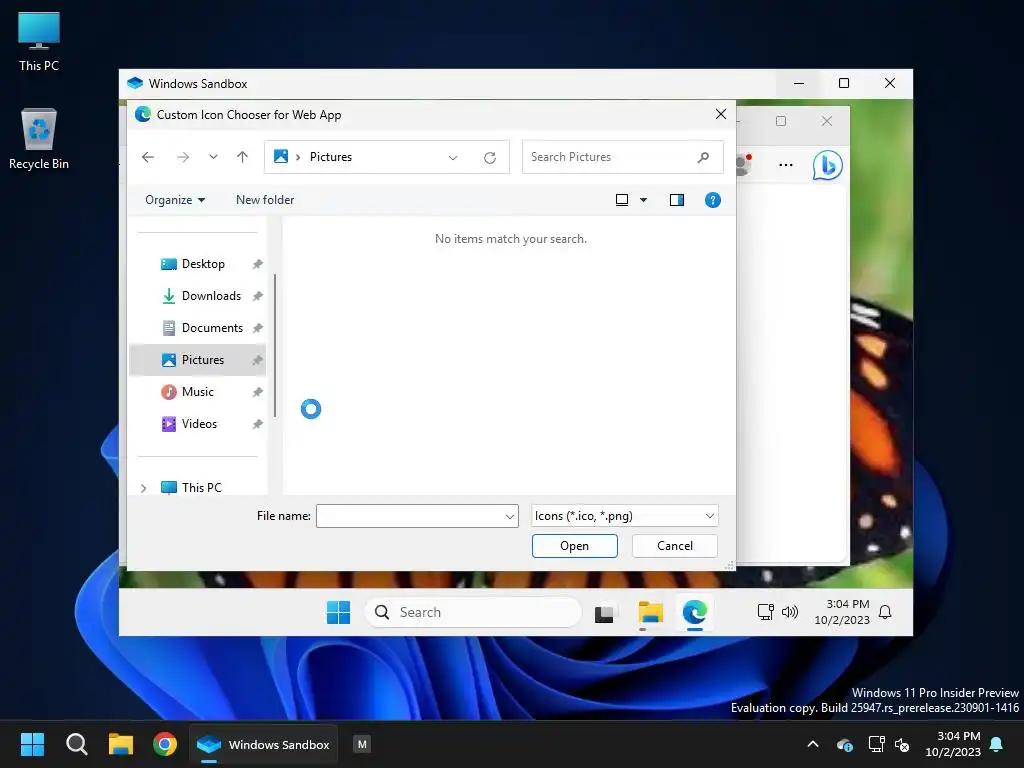Select Pictures in navigation pane
1024x768 pixels.
tap(197, 360)
